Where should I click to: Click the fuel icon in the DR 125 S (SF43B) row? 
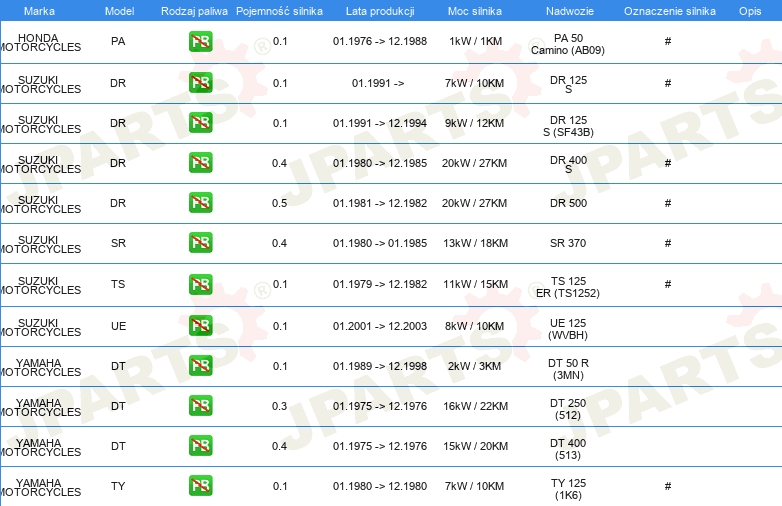200,123
